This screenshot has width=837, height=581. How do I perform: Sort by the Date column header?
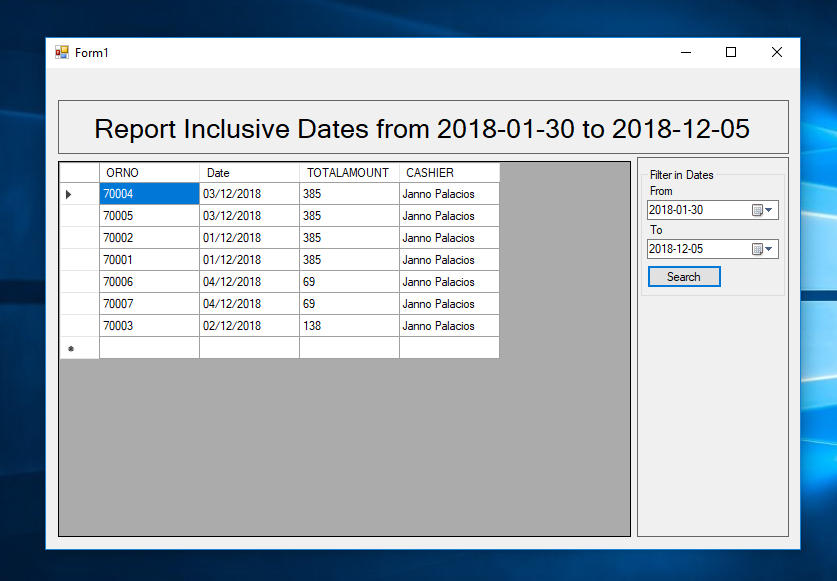[249, 173]
